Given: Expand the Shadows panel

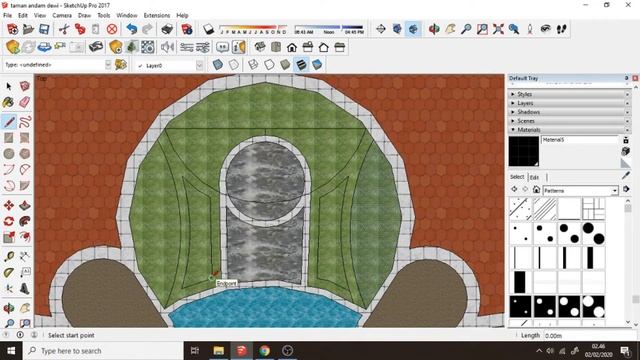Looking at the screenshot, I should 569,112.
